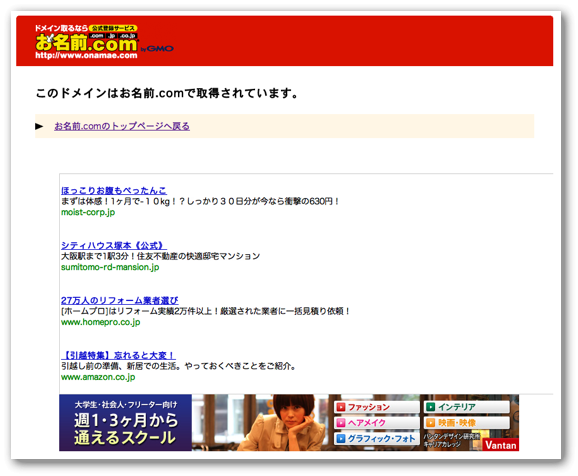
Task: Click the まずは体感！1ヶ月で-10kg ad description
Action: pyautogui.click(x=200, y=201)
